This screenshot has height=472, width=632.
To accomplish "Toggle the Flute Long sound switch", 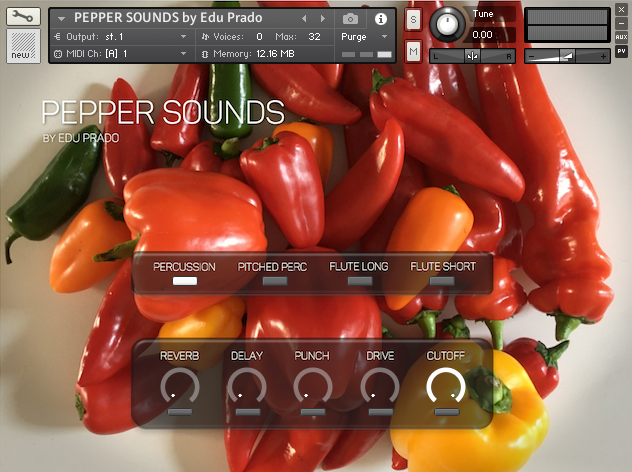I will pos(359,282).
